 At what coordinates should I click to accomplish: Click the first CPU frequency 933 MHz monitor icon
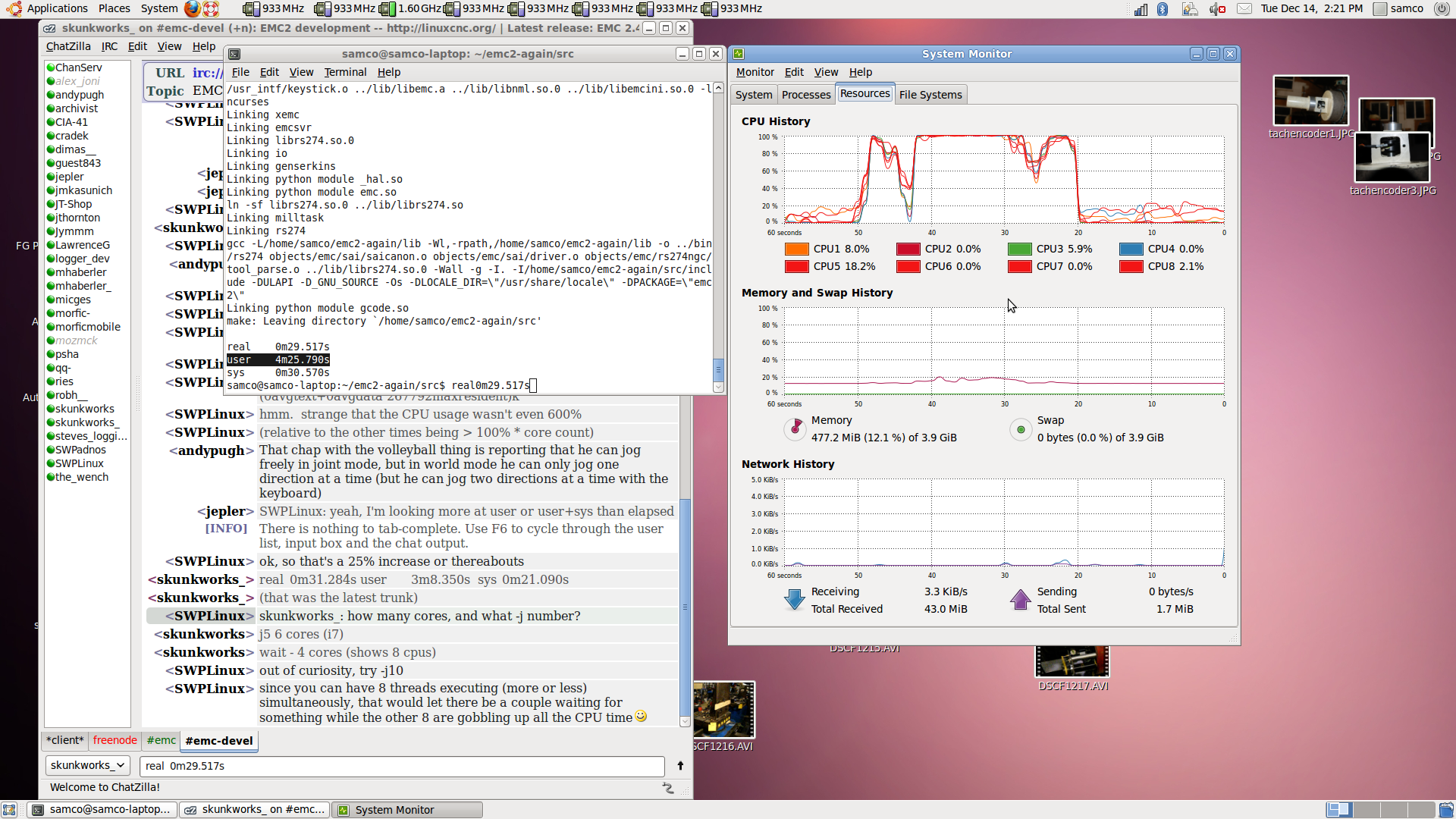[x=251, y=8]
